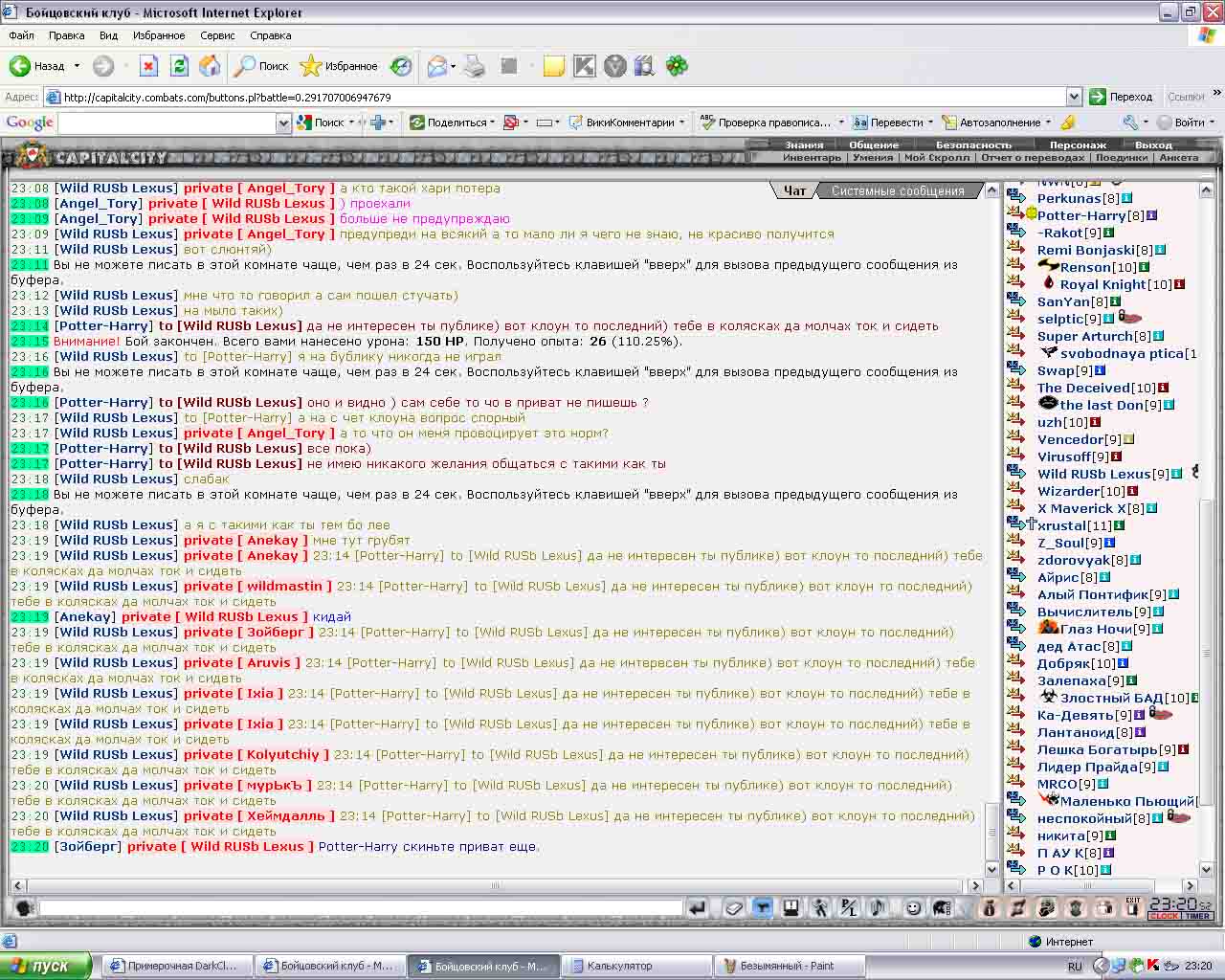Open the Знания game menu

[x=804, y=145]
